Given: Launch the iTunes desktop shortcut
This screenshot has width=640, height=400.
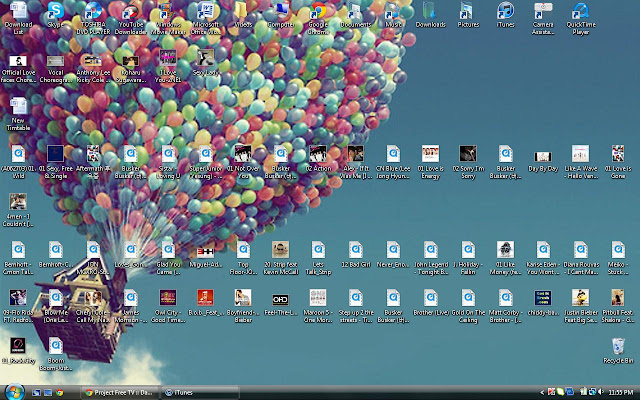Looking at the screenshot, I should (506, 15).
